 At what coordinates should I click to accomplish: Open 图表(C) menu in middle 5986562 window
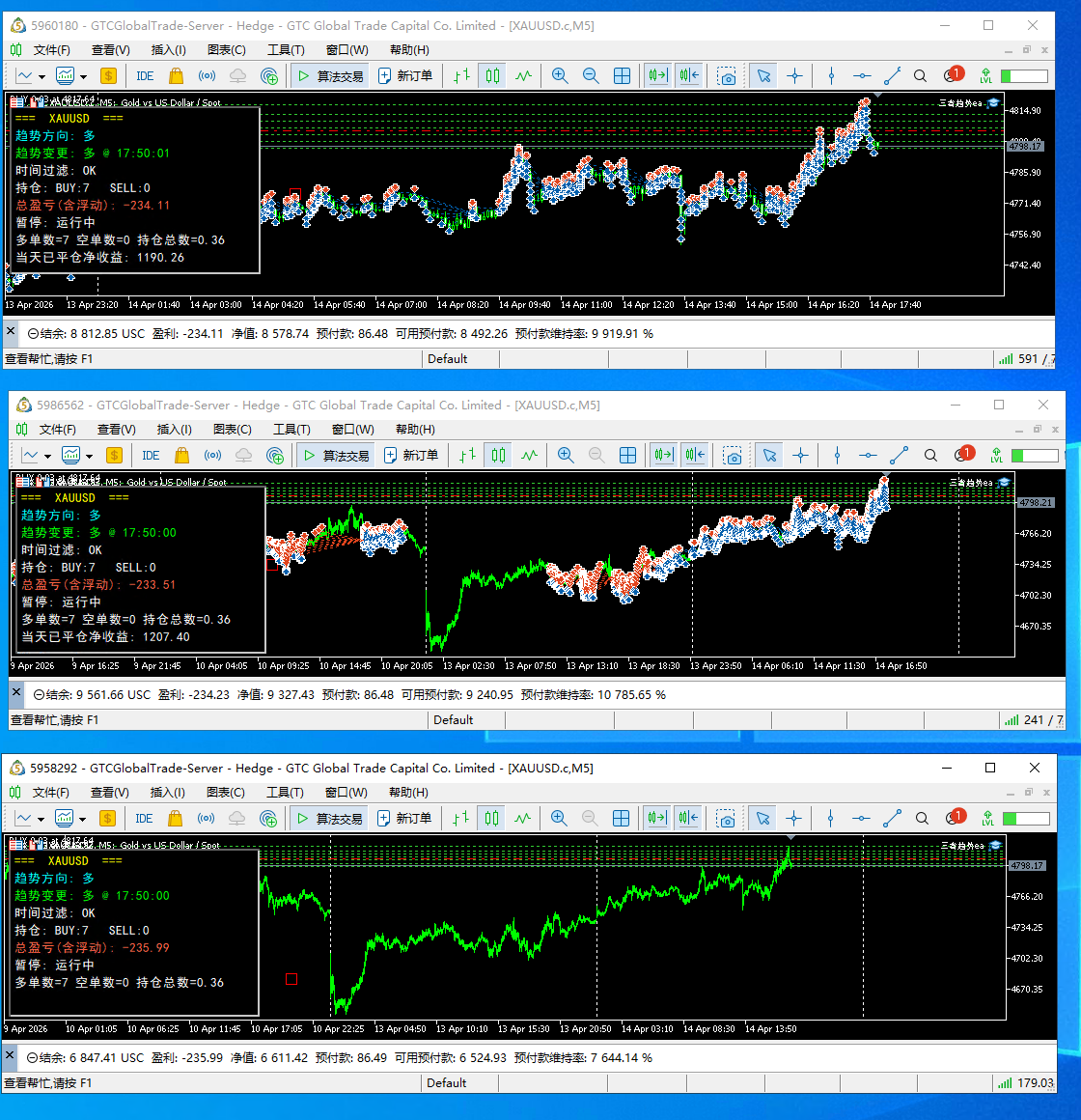pos(232,430)
